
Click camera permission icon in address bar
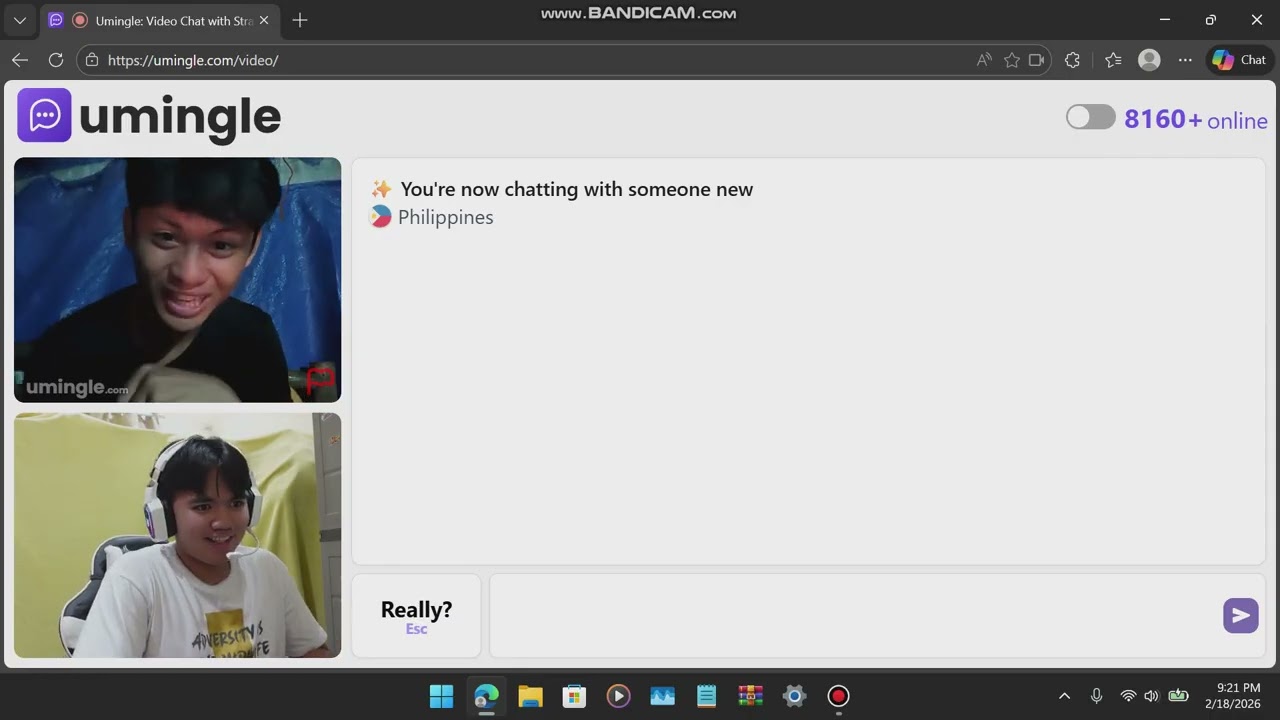[x=1037, y=60]
